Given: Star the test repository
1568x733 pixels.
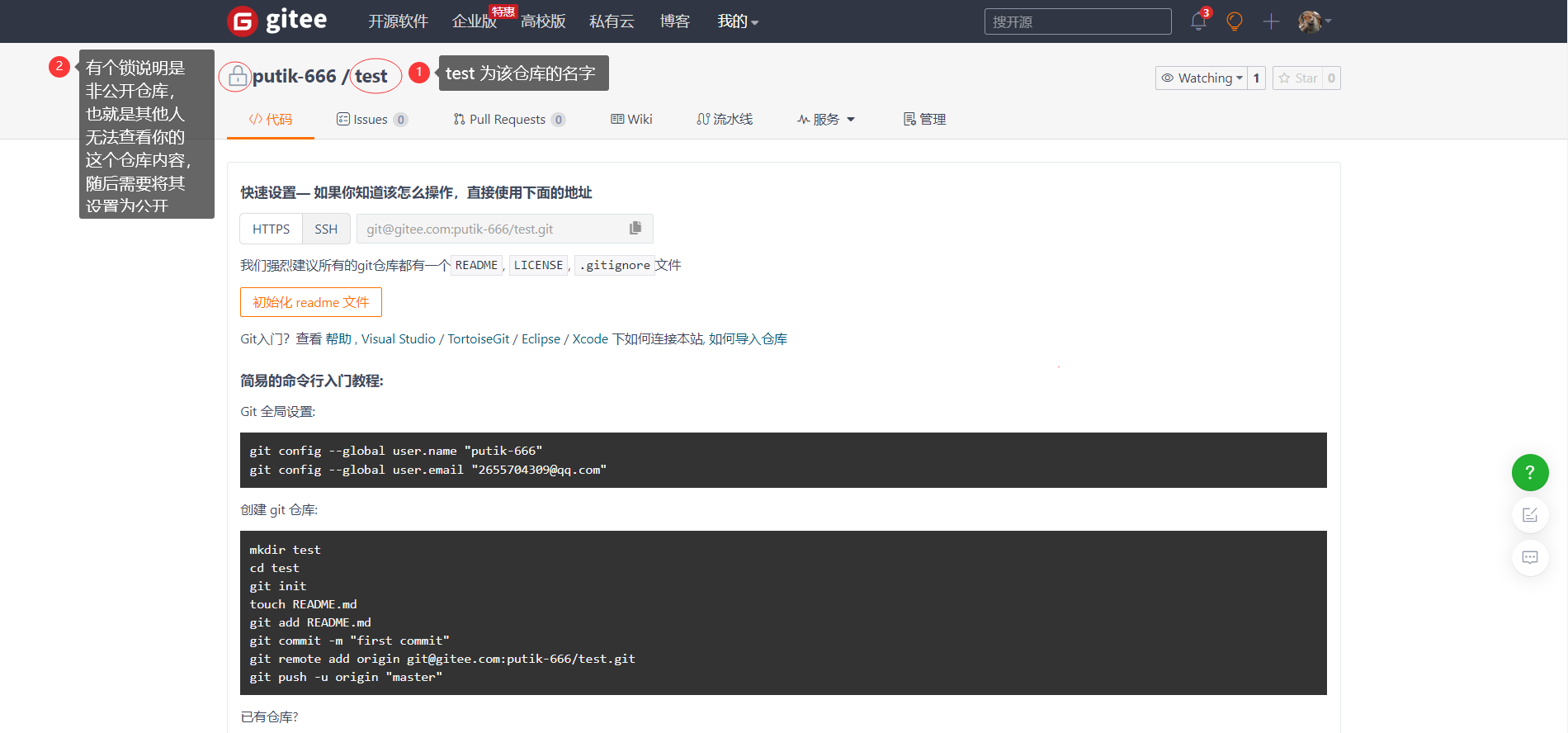Looking at the screenshot, I should tap(1297, 78).
